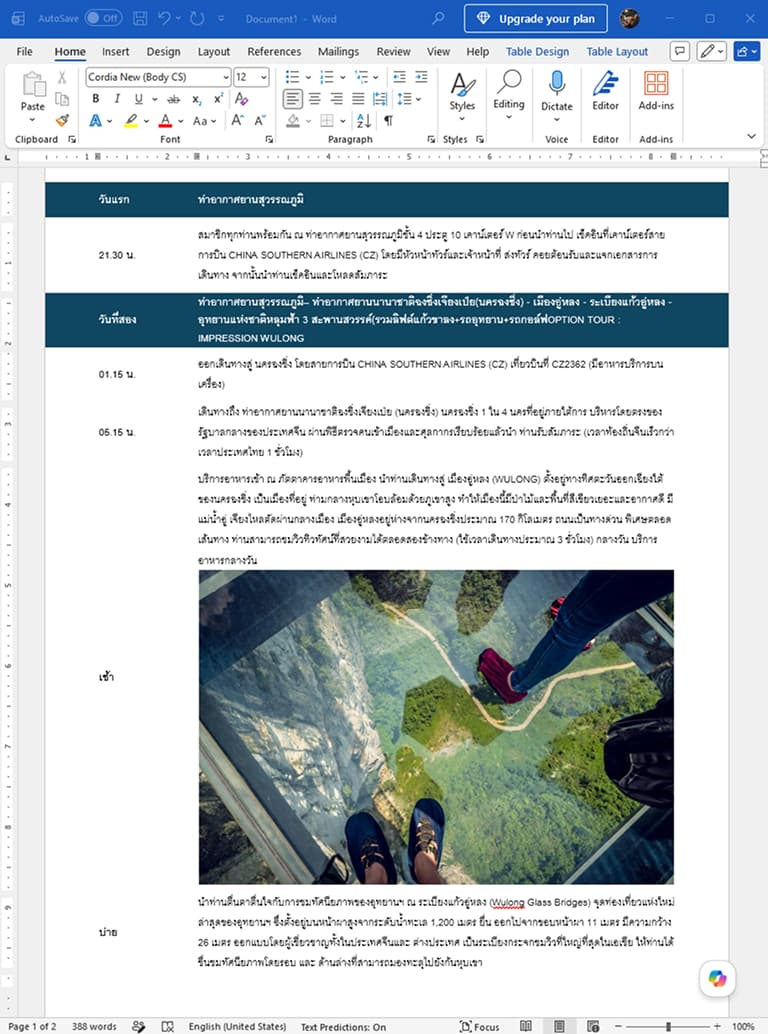Increase the font size

click(x=237, y=120)
